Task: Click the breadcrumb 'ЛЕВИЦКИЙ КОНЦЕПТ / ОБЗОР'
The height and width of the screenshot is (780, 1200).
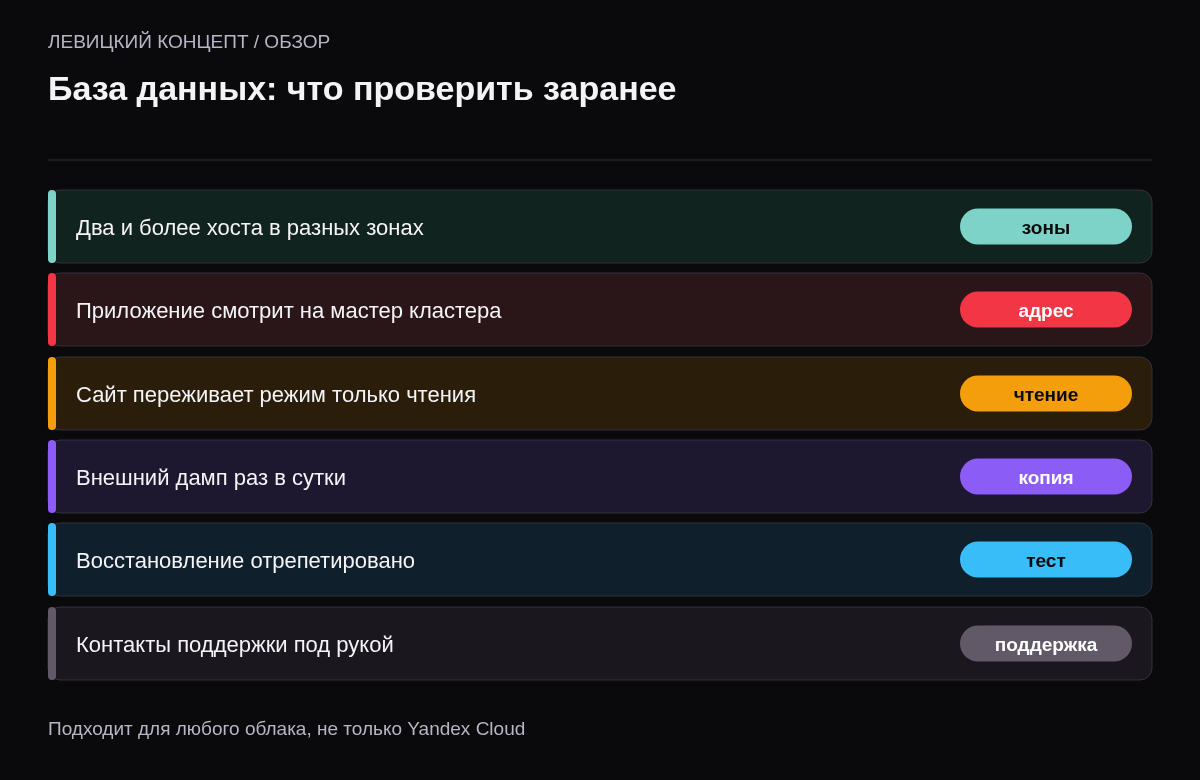Action: [189, 42]
